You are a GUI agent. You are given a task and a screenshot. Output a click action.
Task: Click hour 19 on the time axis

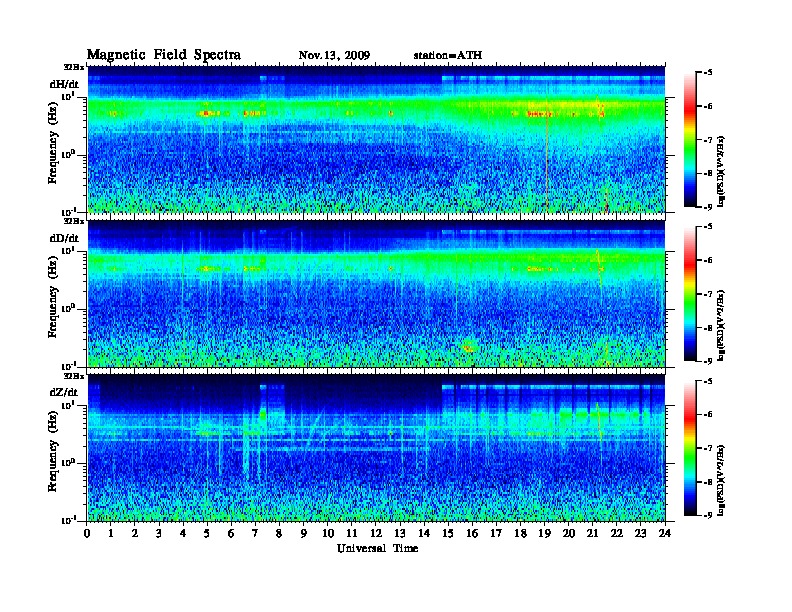tap(544, 534)
